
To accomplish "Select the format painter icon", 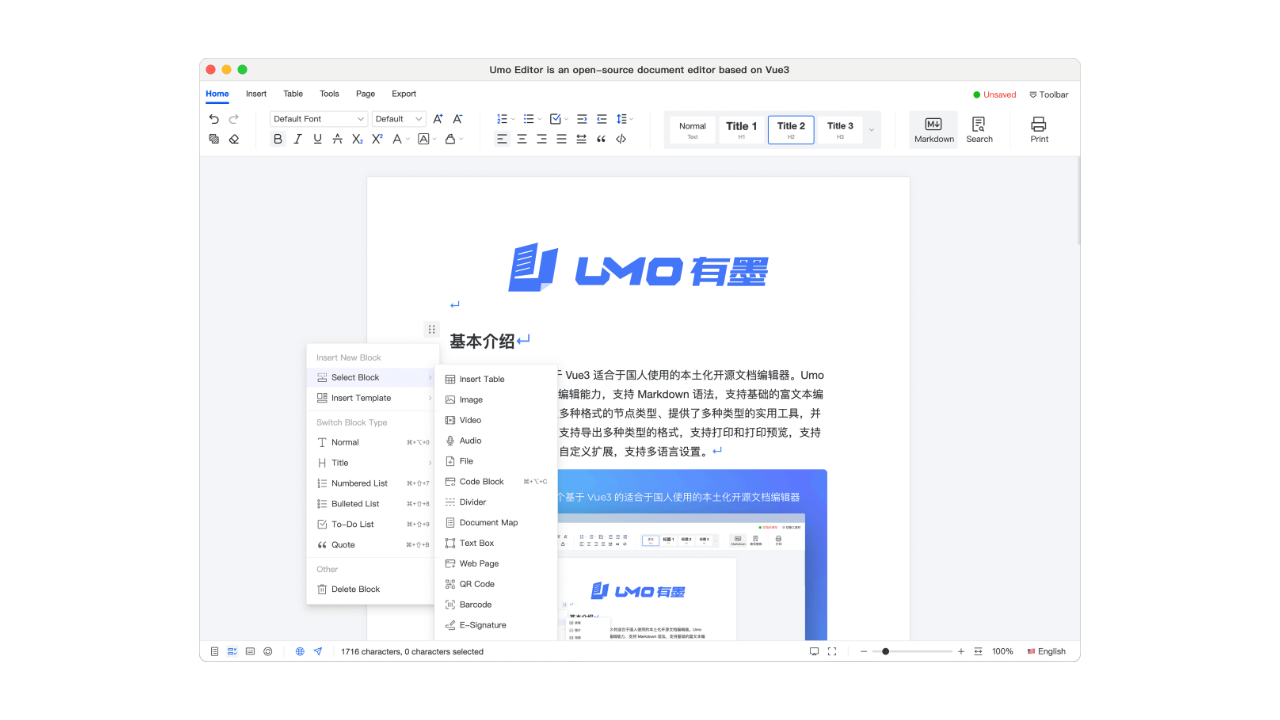I will pos(214,139).
